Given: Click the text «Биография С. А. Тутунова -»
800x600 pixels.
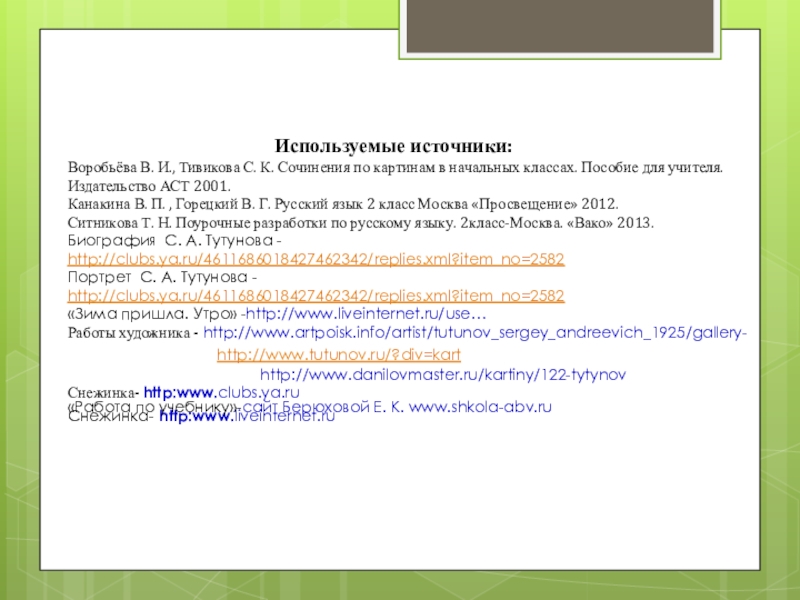Looking at the screenshot, I should point(174,240).
